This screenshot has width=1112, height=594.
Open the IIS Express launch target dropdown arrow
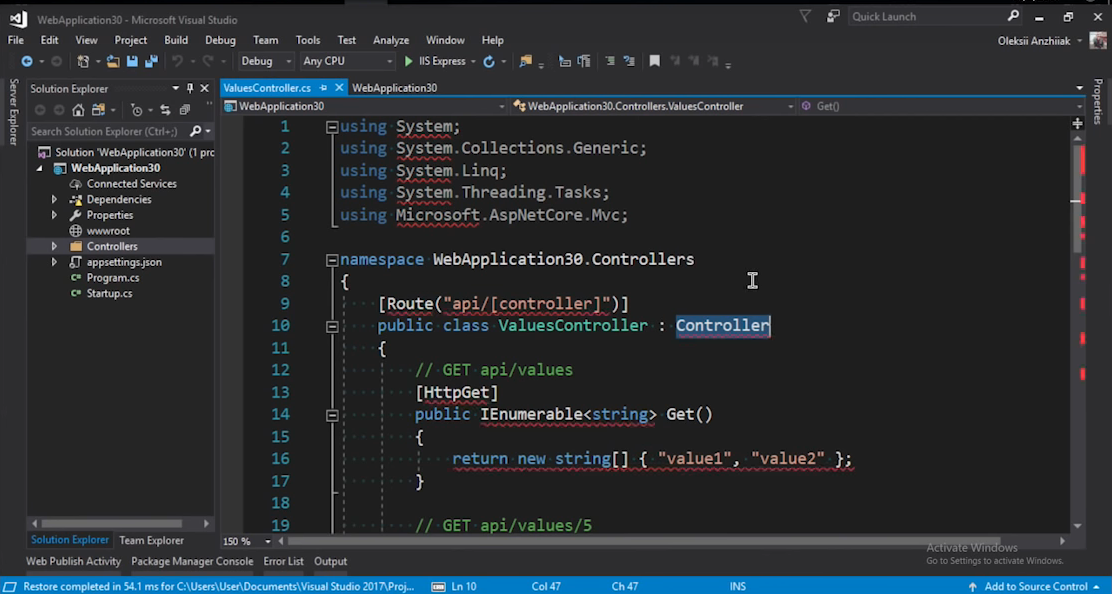coord(473,62)
